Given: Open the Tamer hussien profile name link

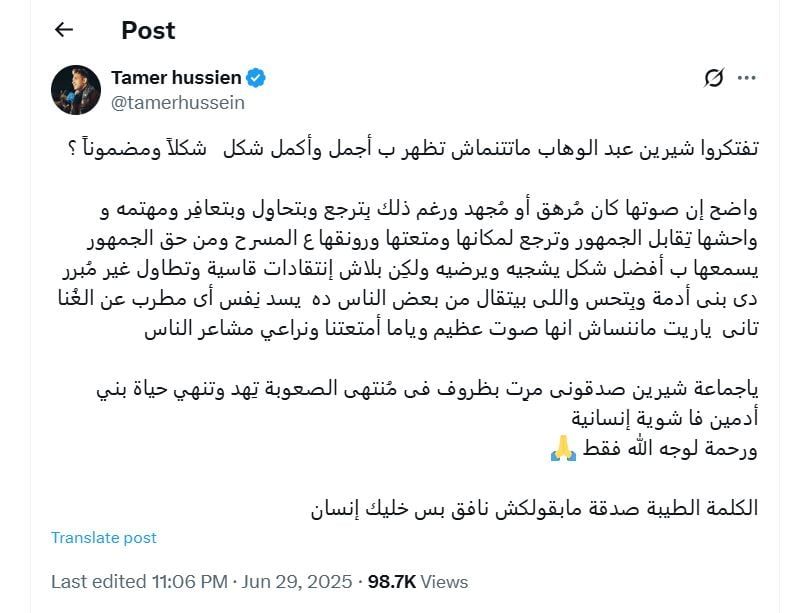Looking at the screenshot, I should [177, 77].
